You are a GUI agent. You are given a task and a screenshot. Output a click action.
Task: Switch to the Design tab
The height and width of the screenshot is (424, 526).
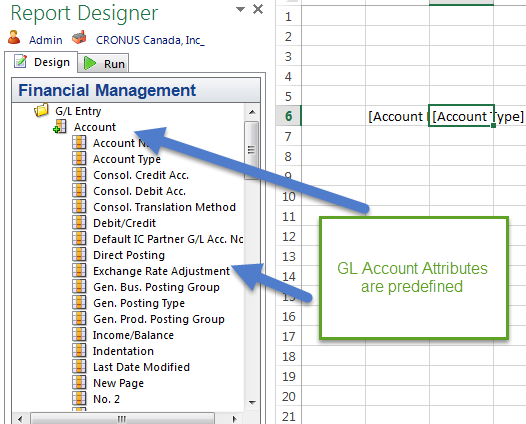pos(42,62)
